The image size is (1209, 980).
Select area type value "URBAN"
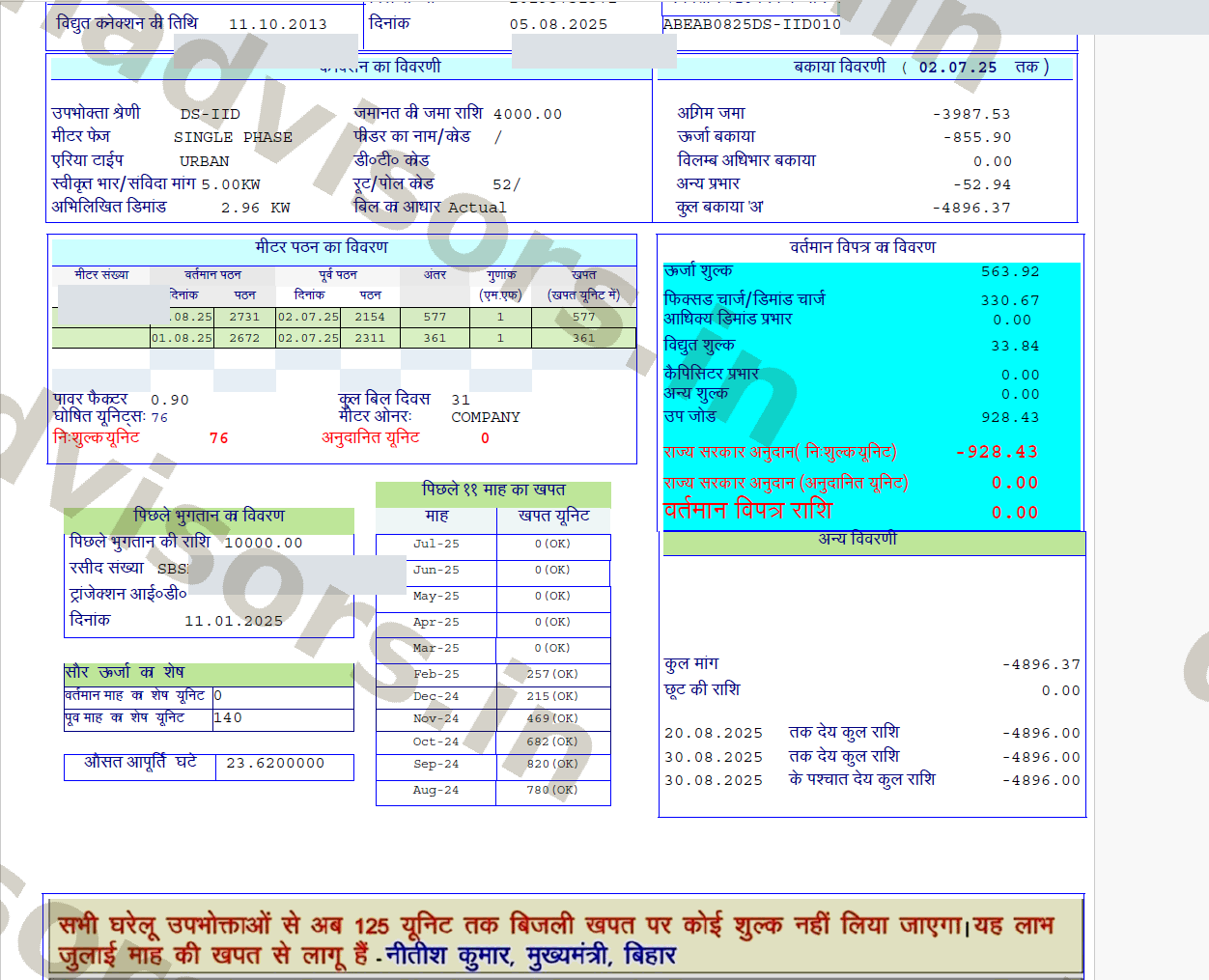(205, 161)
